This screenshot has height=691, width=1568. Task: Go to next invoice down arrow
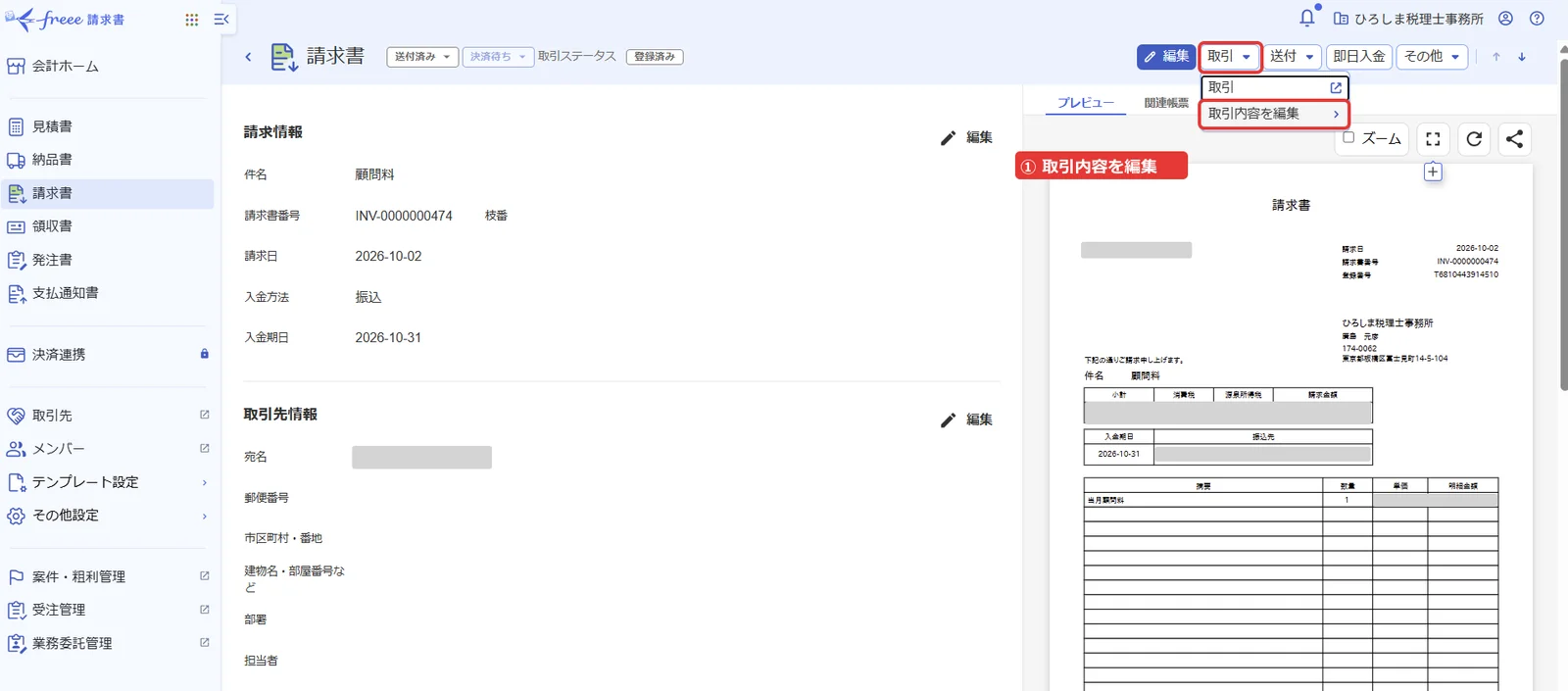click(1522, 57)
